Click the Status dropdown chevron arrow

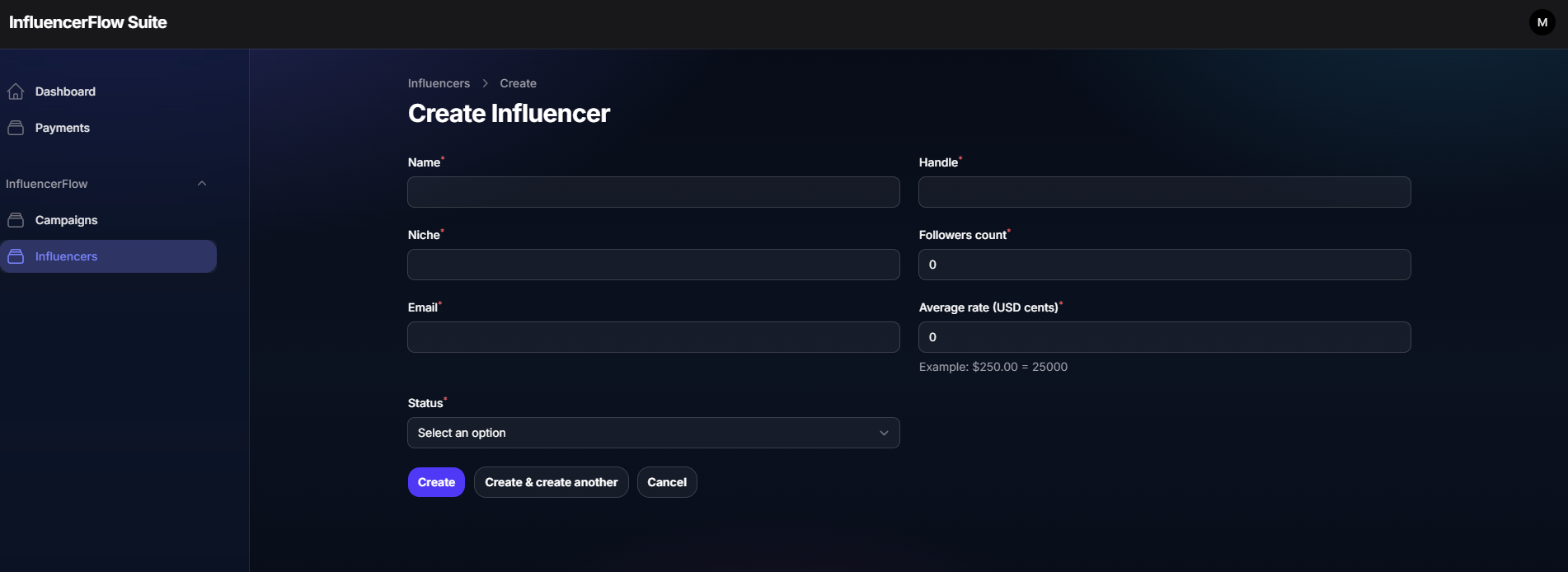[883, 432]
